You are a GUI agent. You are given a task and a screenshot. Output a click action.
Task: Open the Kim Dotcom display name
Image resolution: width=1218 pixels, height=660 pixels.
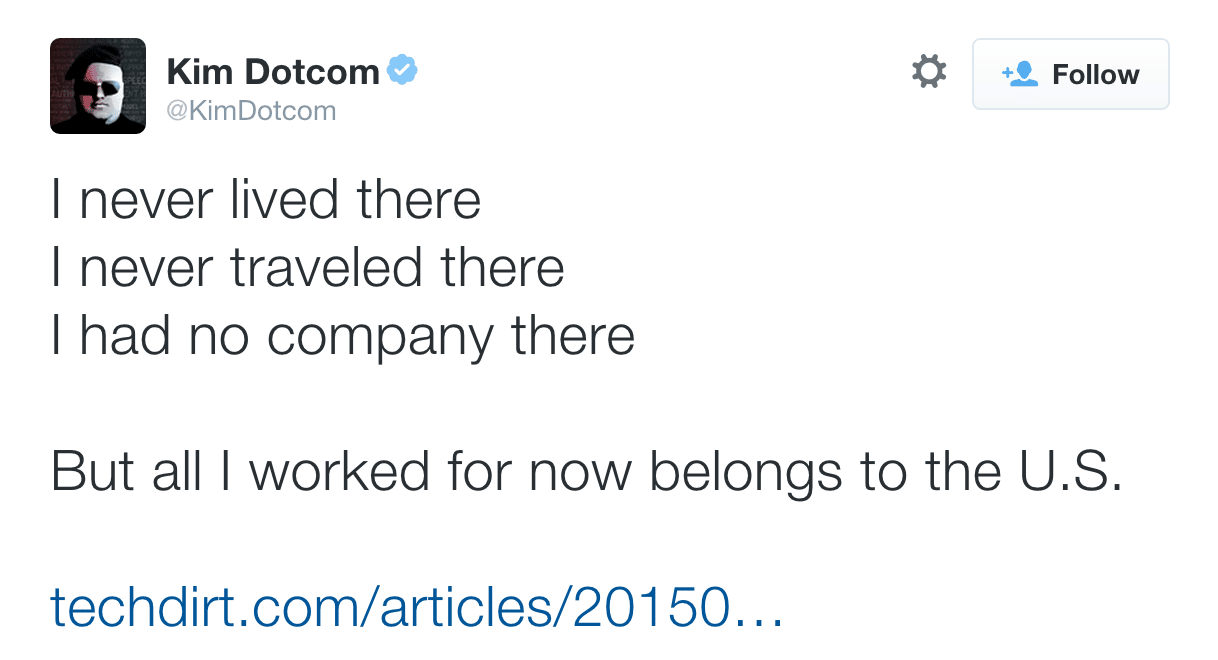[x=272, y=72]
